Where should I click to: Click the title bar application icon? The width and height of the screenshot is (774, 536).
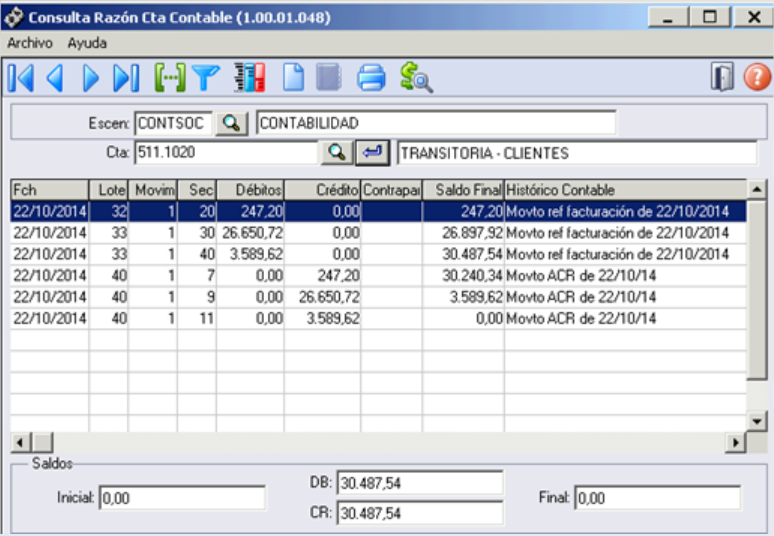coord(13,17)
